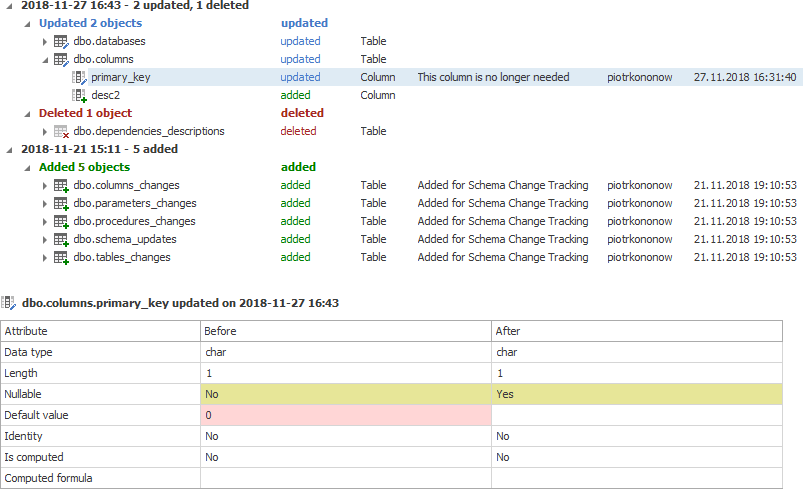The height and width of the screenshot is (489, 803).
Task: Collapse the dbo.columns node
Action: click(x=45, y=60)
